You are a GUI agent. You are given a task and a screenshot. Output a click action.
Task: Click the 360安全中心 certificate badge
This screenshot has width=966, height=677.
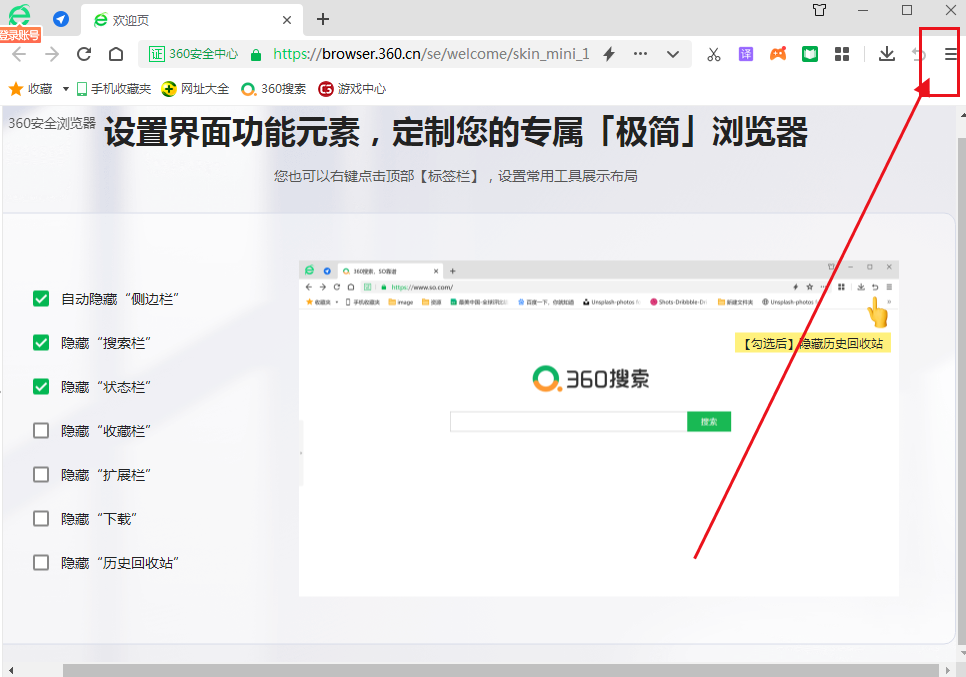coord(193,54)
